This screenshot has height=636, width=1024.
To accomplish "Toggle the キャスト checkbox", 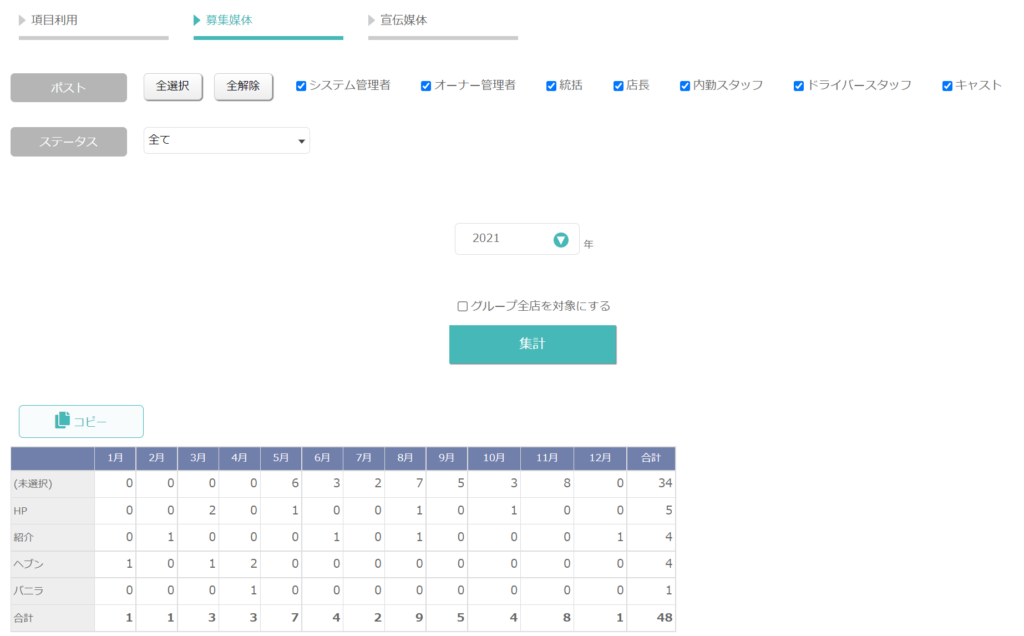I will point(947,86).
